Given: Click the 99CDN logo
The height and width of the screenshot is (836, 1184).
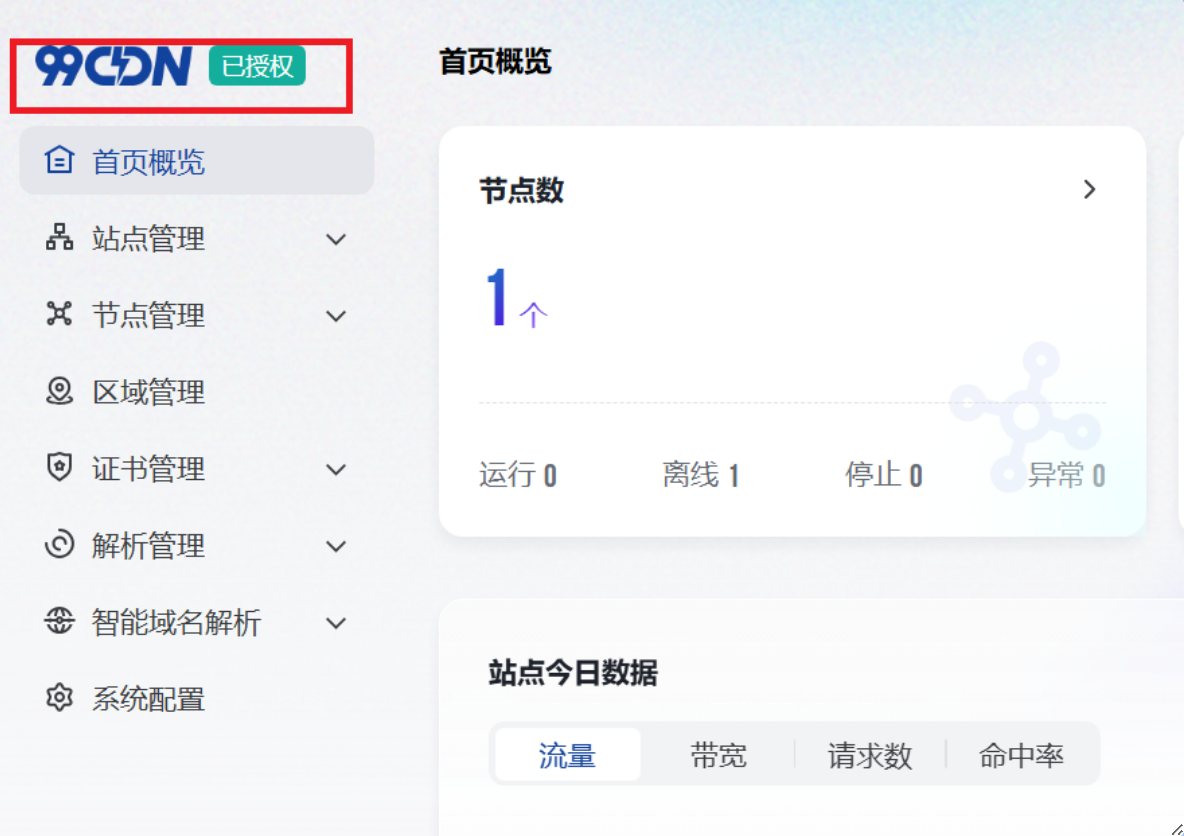Looking at the screenshot, I should click(113, 67).
